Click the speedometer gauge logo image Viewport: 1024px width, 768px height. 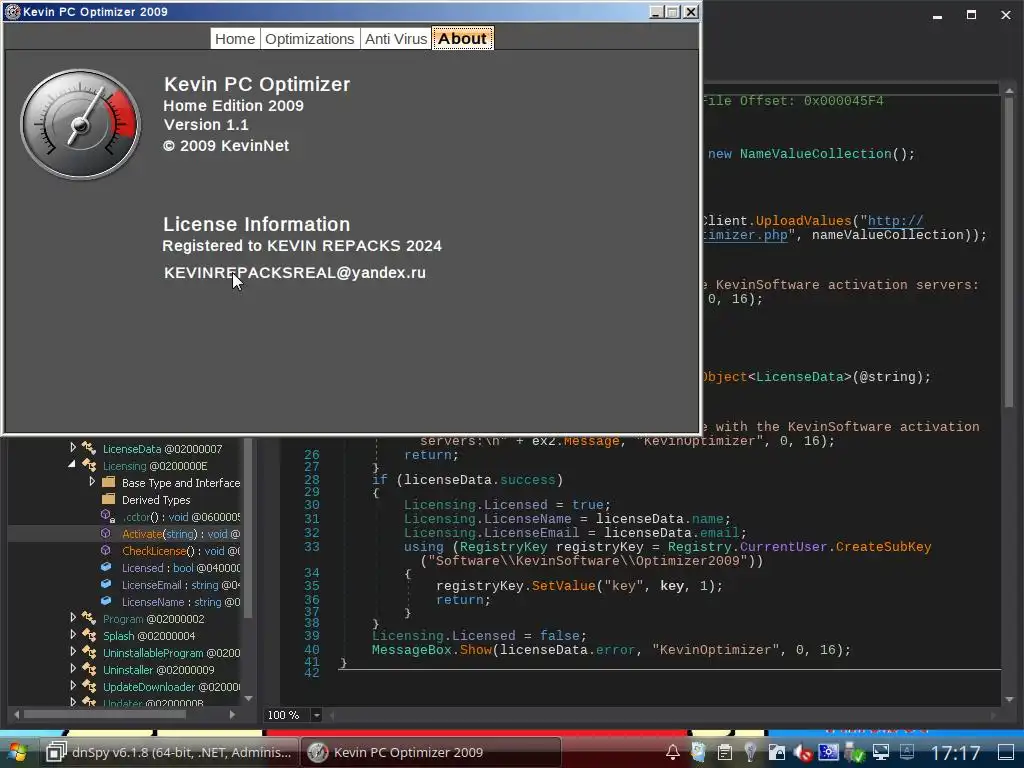coord(80,124)
